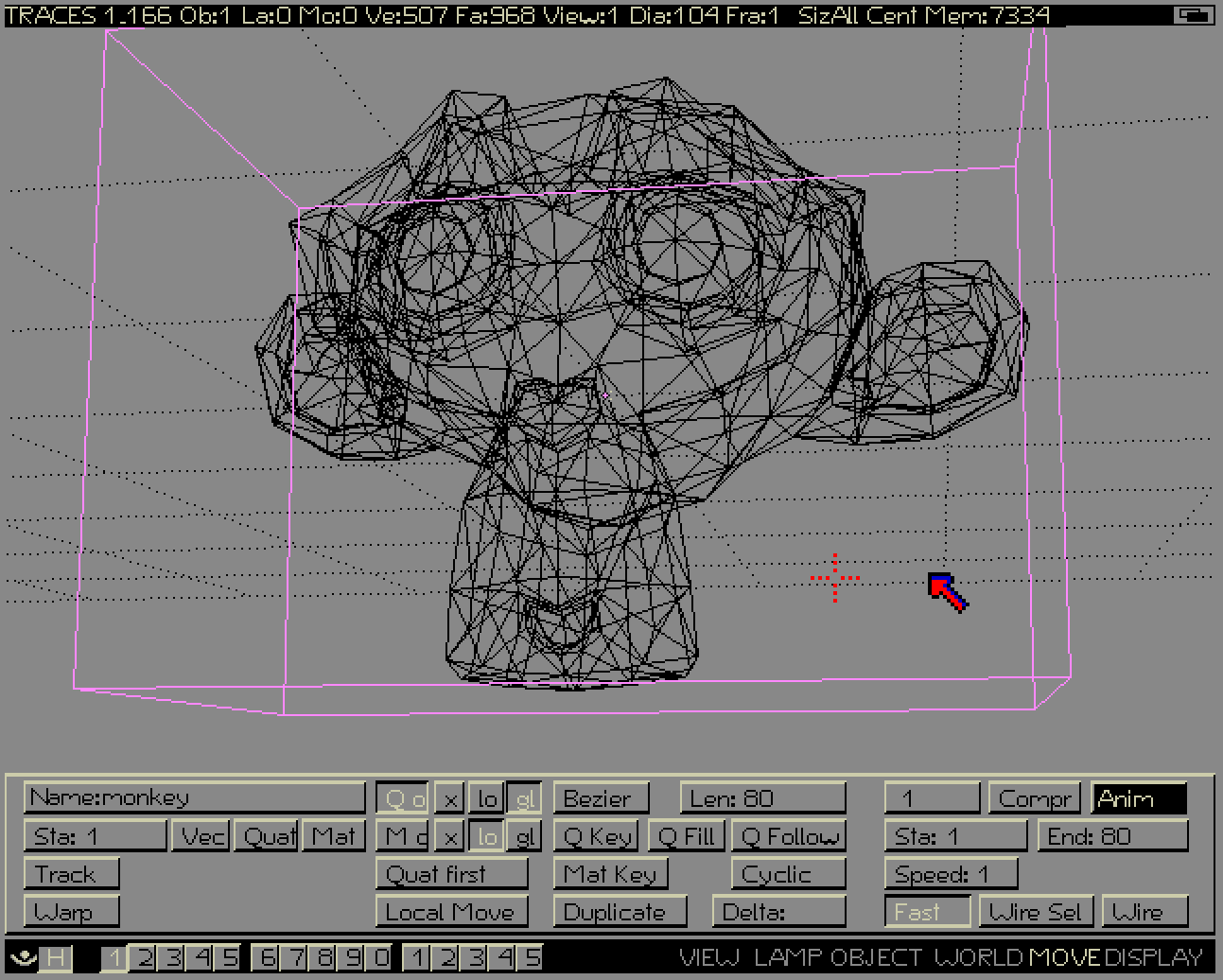Click the Duplicate button
Viewport: 1223px width, 980px height.
point(615,912)
